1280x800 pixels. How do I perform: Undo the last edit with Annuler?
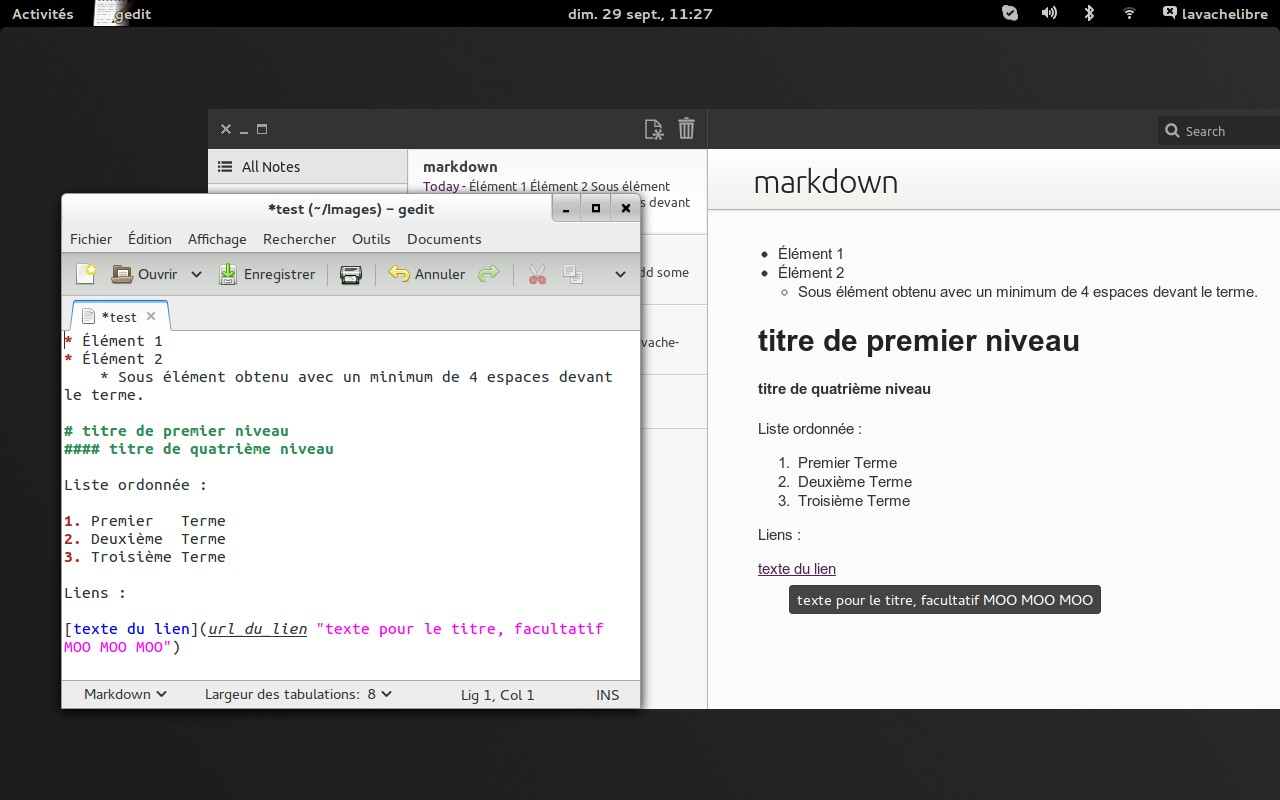[x=426, y=273]
